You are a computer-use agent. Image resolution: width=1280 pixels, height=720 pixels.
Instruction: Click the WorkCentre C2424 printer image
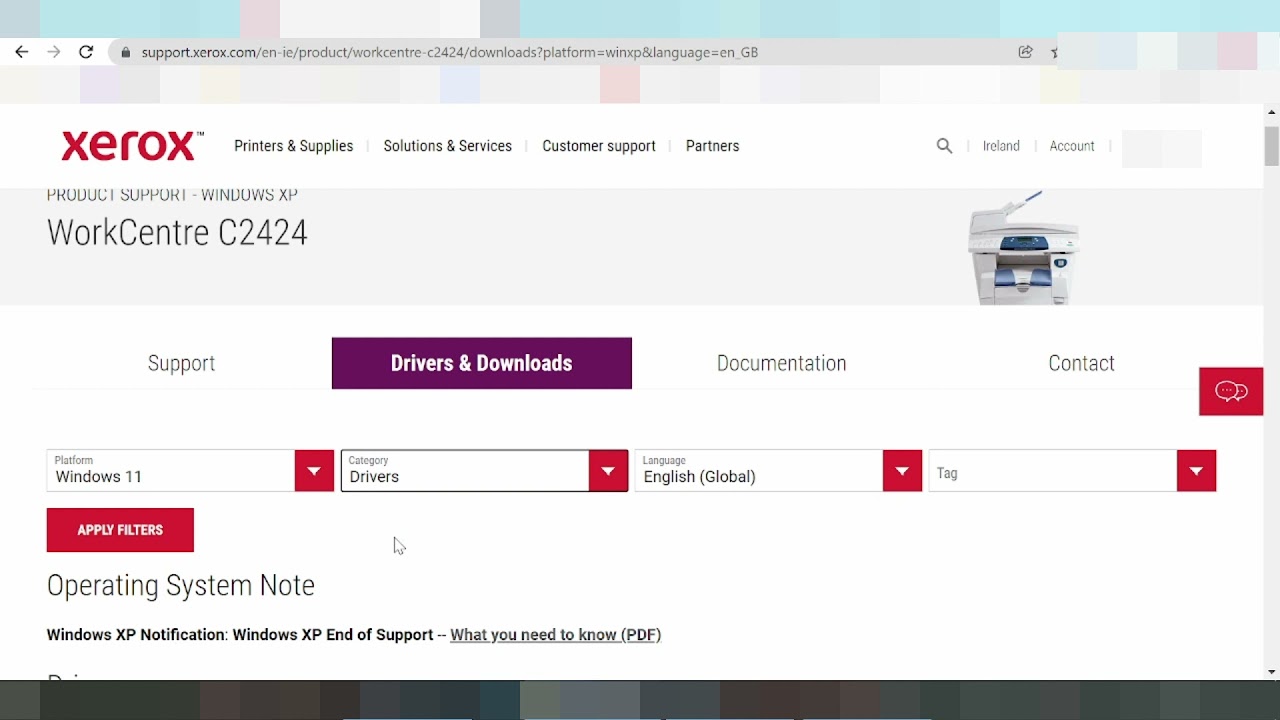tap(1023, 248)
